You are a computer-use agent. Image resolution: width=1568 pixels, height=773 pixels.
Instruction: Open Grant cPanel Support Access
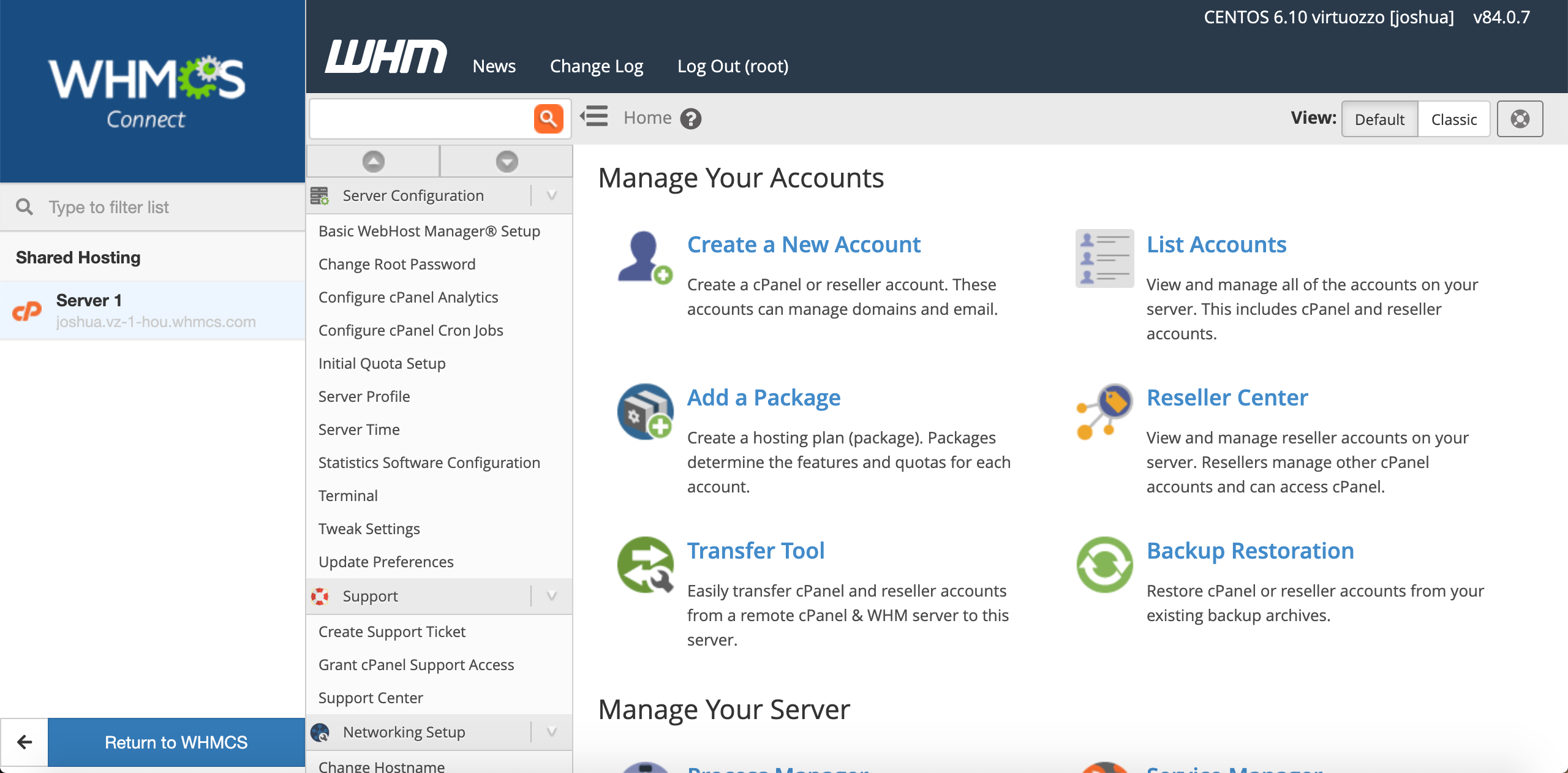pyautogui.click(x=416, y=665)
